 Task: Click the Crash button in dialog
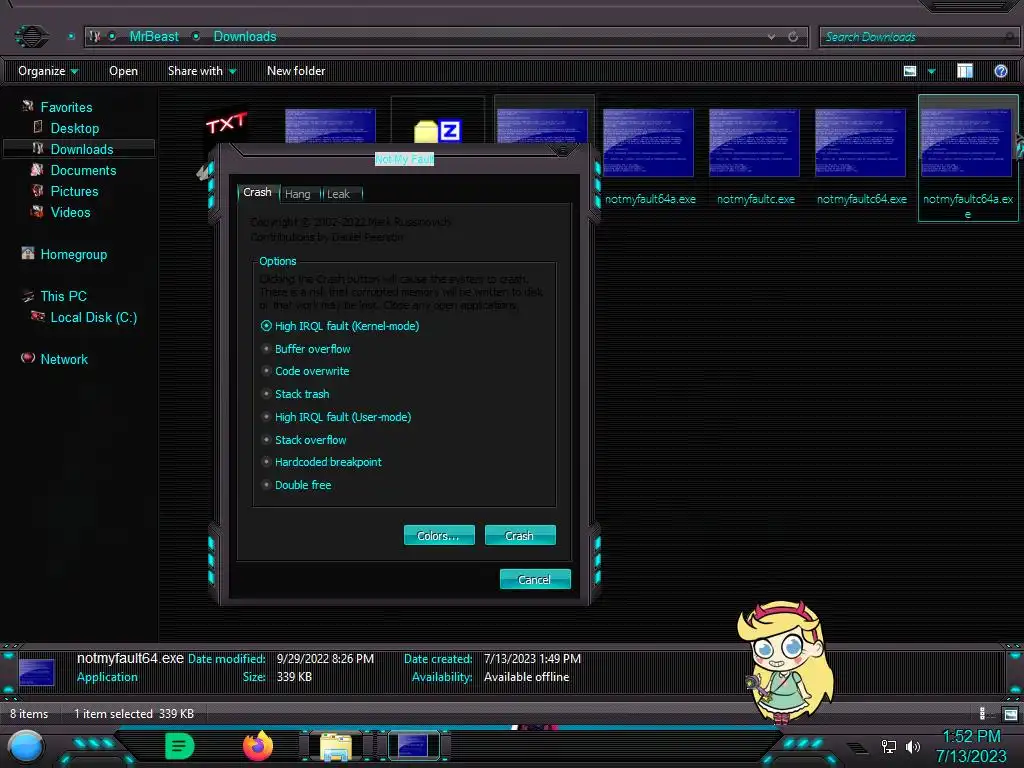click(x=520, y=536)
